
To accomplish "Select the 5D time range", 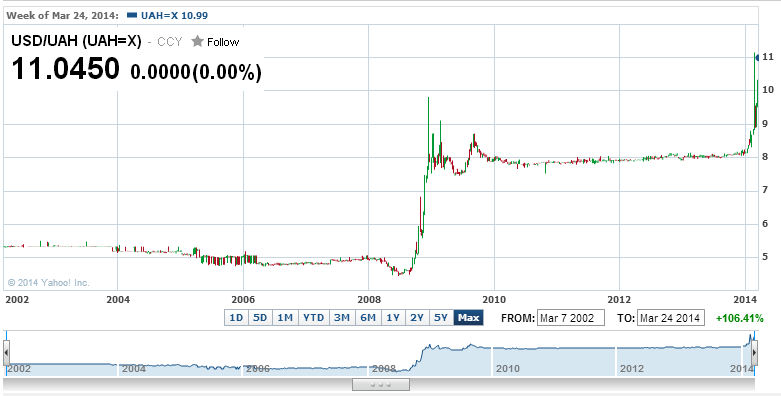I will [x=260, y=317].
